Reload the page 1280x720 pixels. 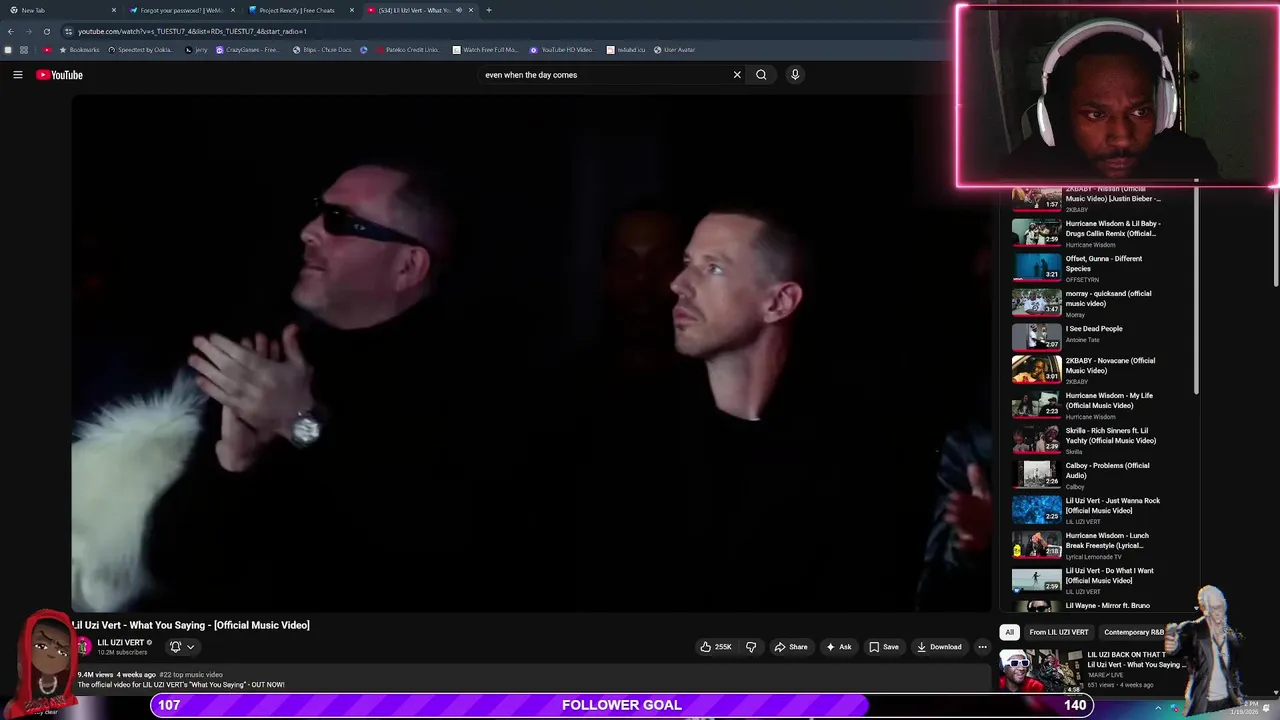tap(46, 31)
